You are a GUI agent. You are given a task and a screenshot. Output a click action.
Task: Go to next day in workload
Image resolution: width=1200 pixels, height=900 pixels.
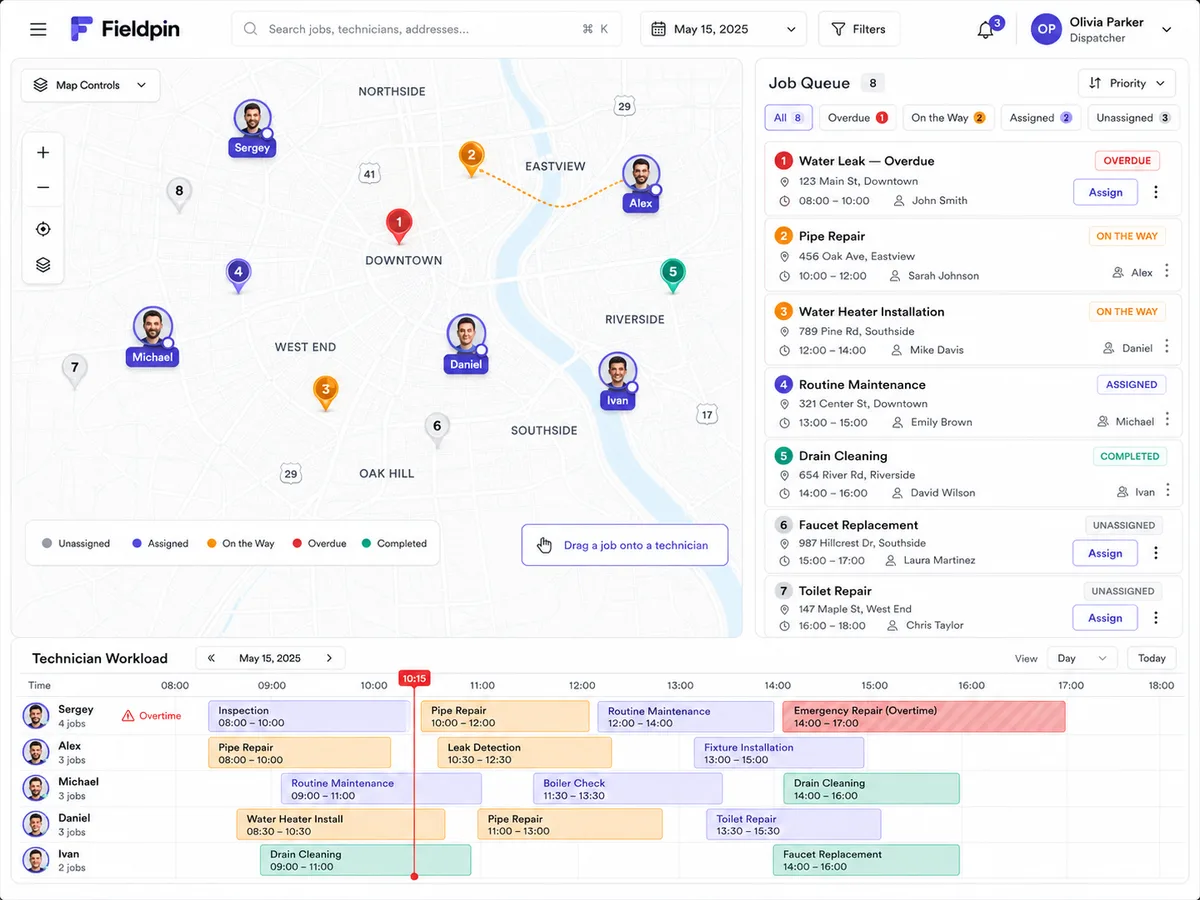click(329, 658)
